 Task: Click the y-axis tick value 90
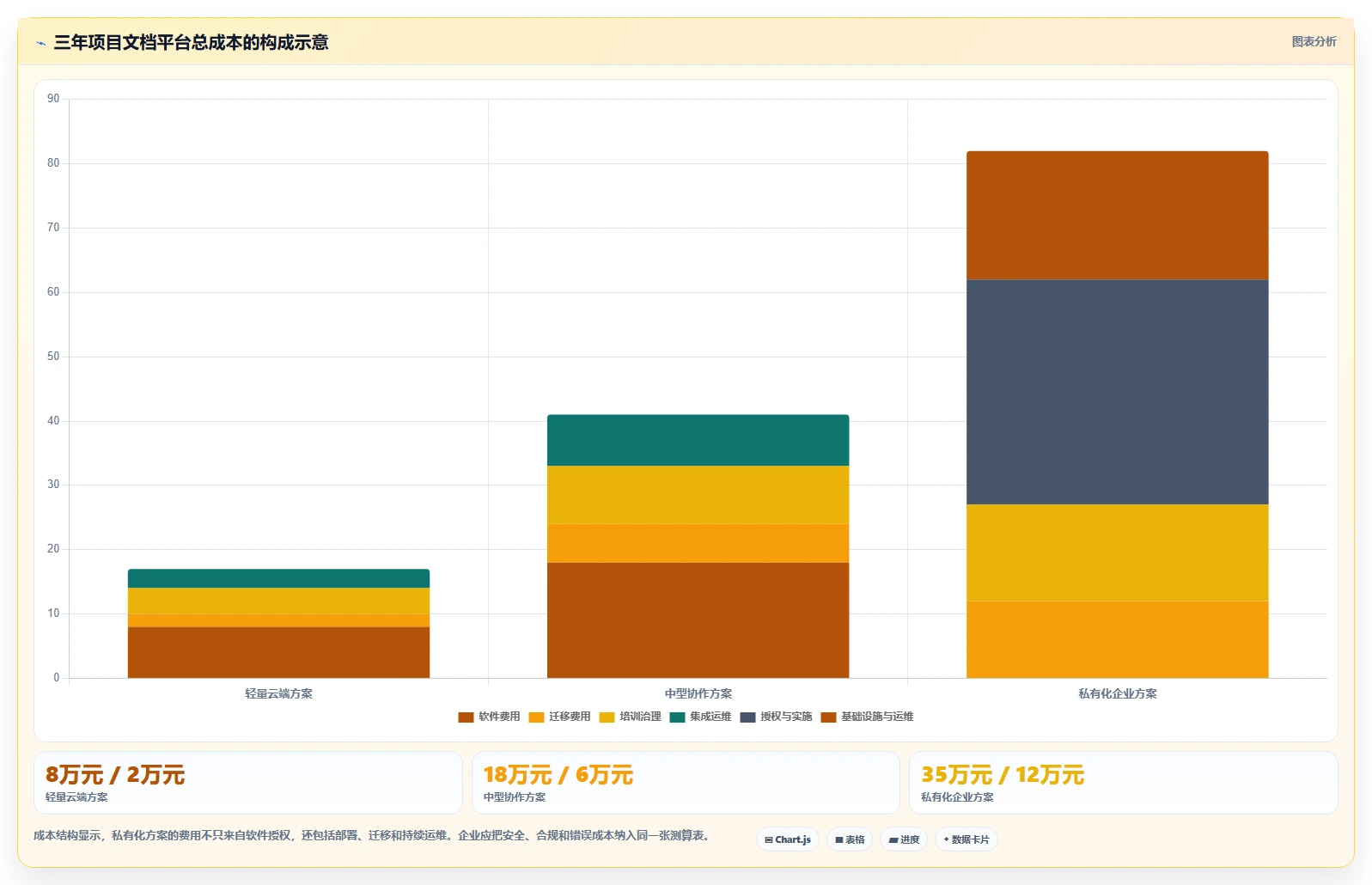coord(53,99)
